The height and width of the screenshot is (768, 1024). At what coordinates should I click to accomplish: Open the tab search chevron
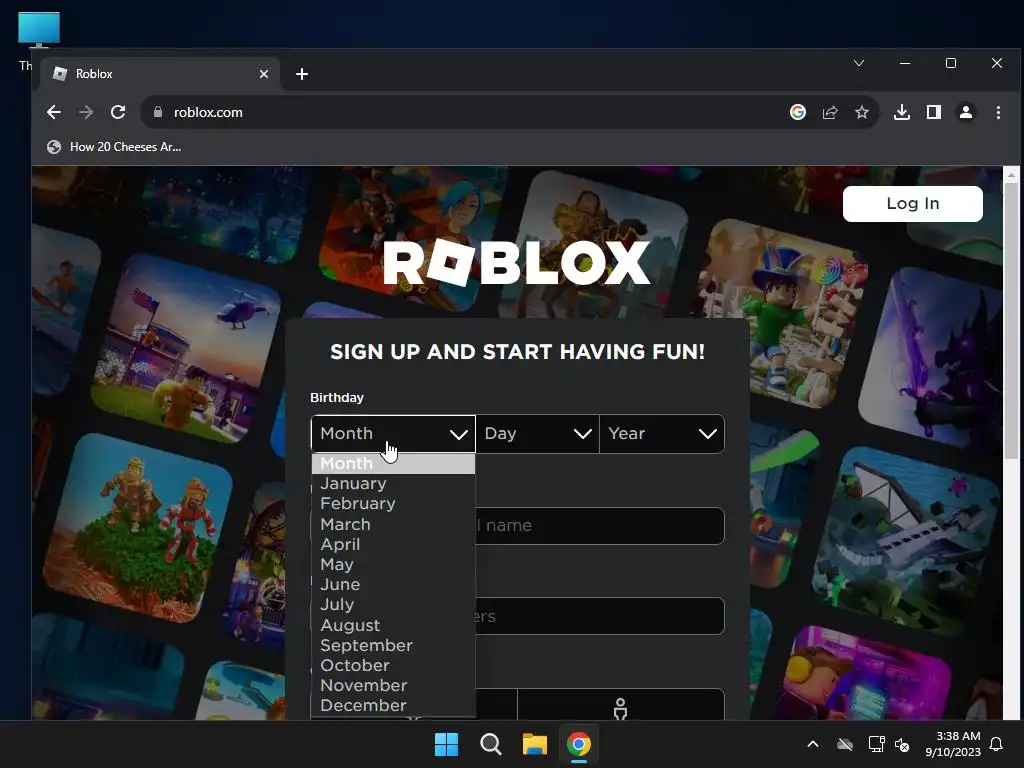tap(859, 63)
